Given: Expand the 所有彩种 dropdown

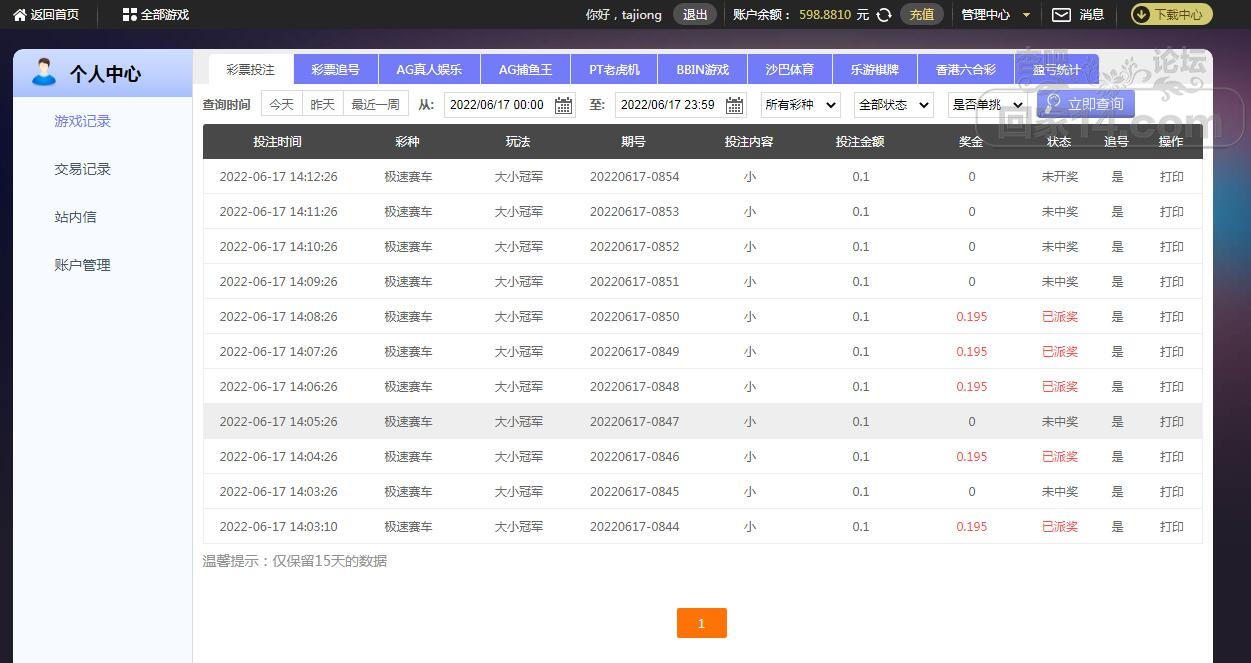Looking at the screenshot, I should point(800,105).
